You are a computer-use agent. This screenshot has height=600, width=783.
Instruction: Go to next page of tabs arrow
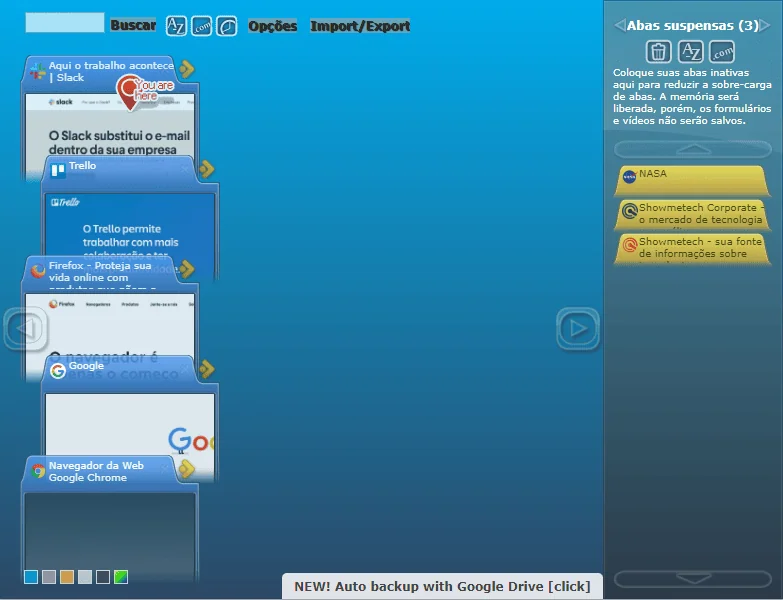point(578,328)
